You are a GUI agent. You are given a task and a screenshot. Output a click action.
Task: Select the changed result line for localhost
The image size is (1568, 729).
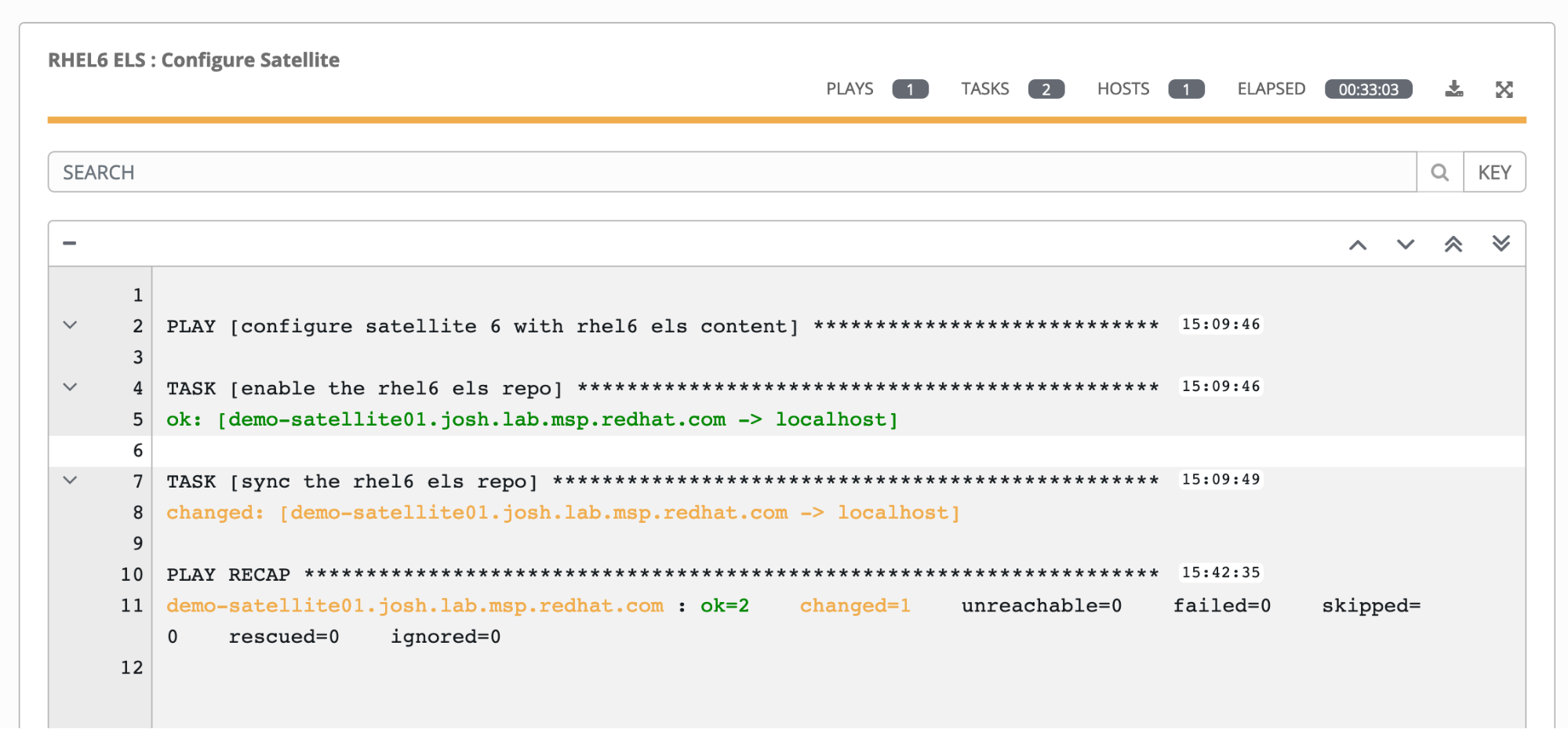coord(562,513)
